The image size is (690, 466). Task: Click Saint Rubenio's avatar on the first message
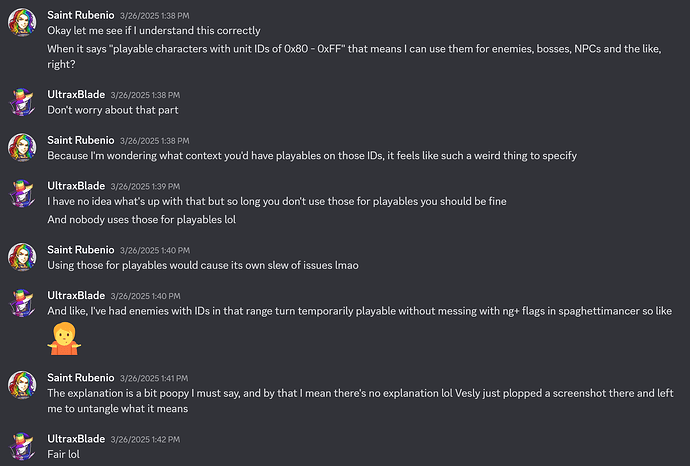[x=23, y=23]
